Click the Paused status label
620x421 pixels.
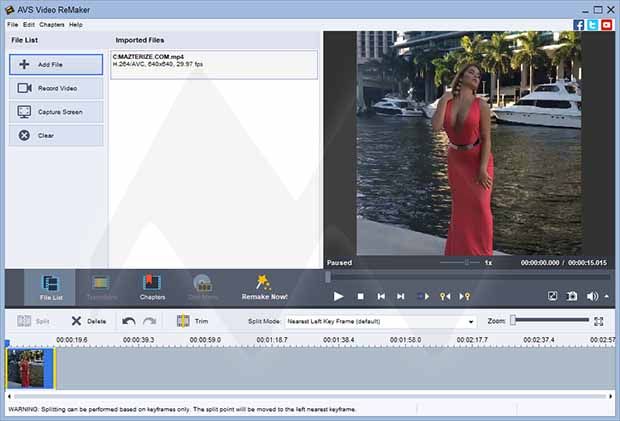tap(339, 262)
